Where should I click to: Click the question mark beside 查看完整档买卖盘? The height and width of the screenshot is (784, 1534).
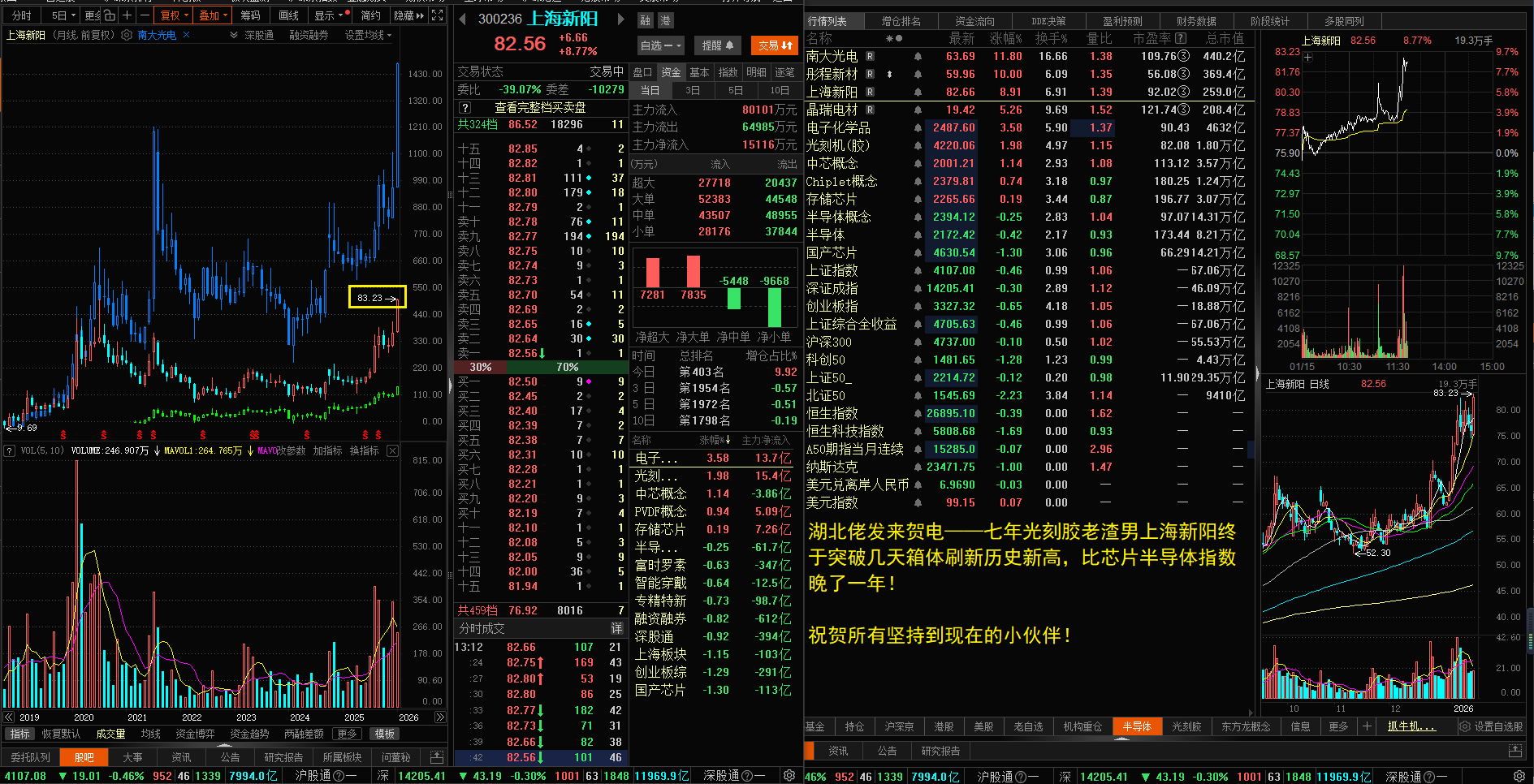tap(465, 107)
